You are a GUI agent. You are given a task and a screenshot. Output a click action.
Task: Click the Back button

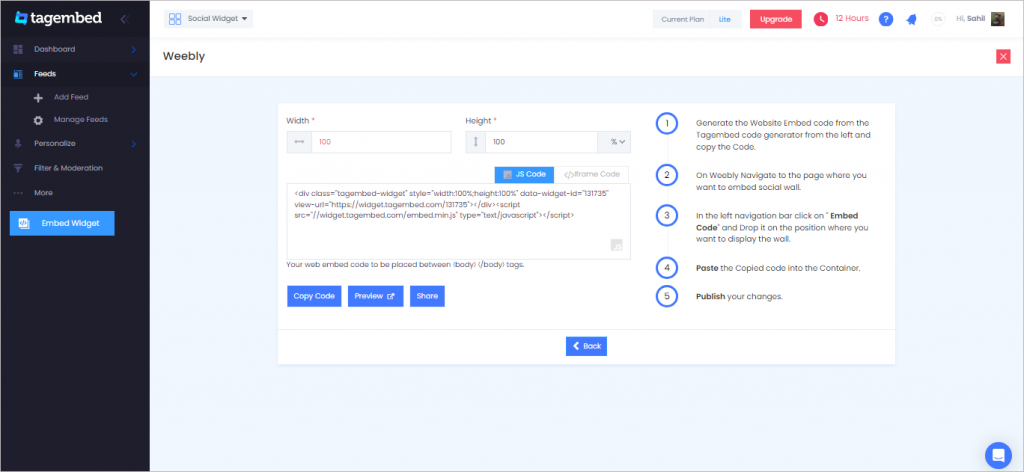(x=586, y=346)
